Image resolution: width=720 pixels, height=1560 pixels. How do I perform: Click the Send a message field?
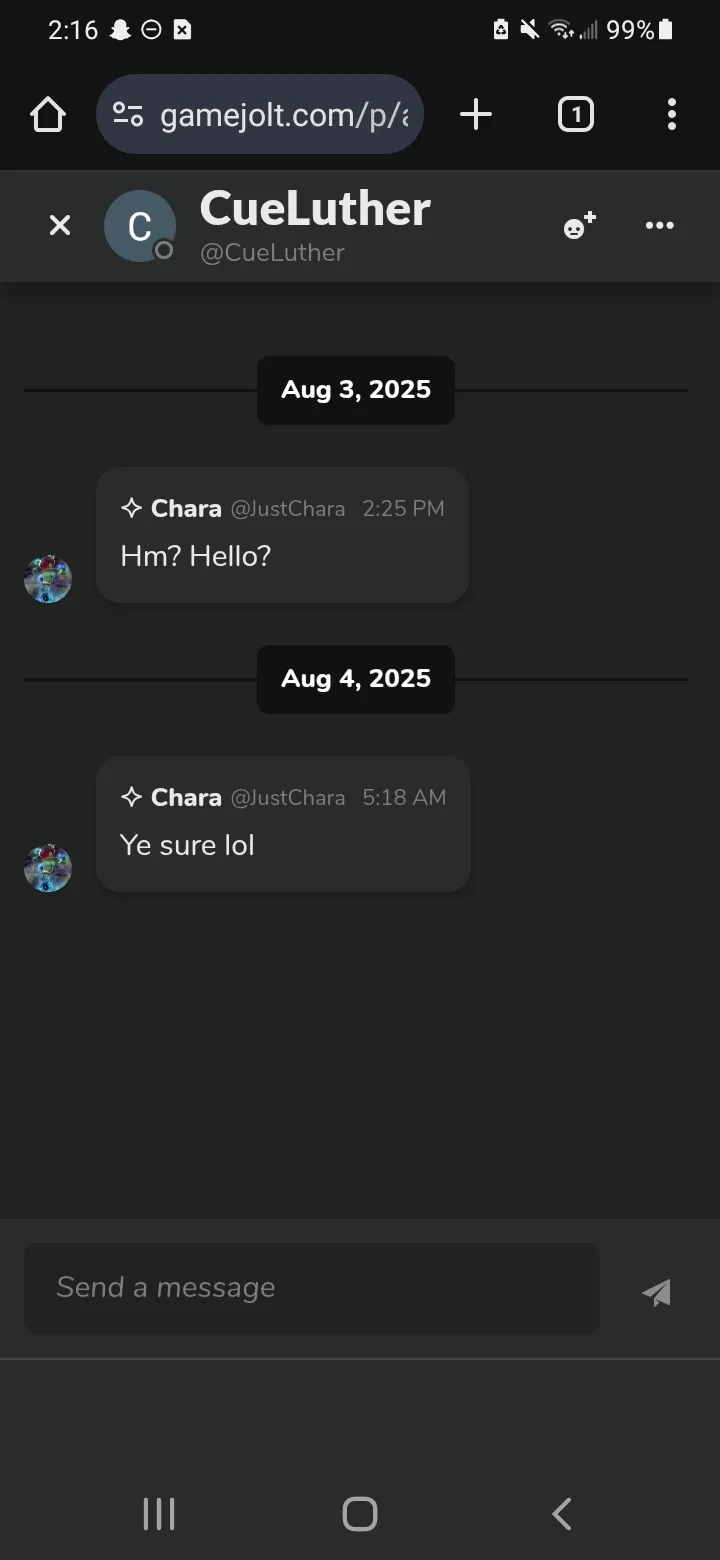coord(312,1288)
